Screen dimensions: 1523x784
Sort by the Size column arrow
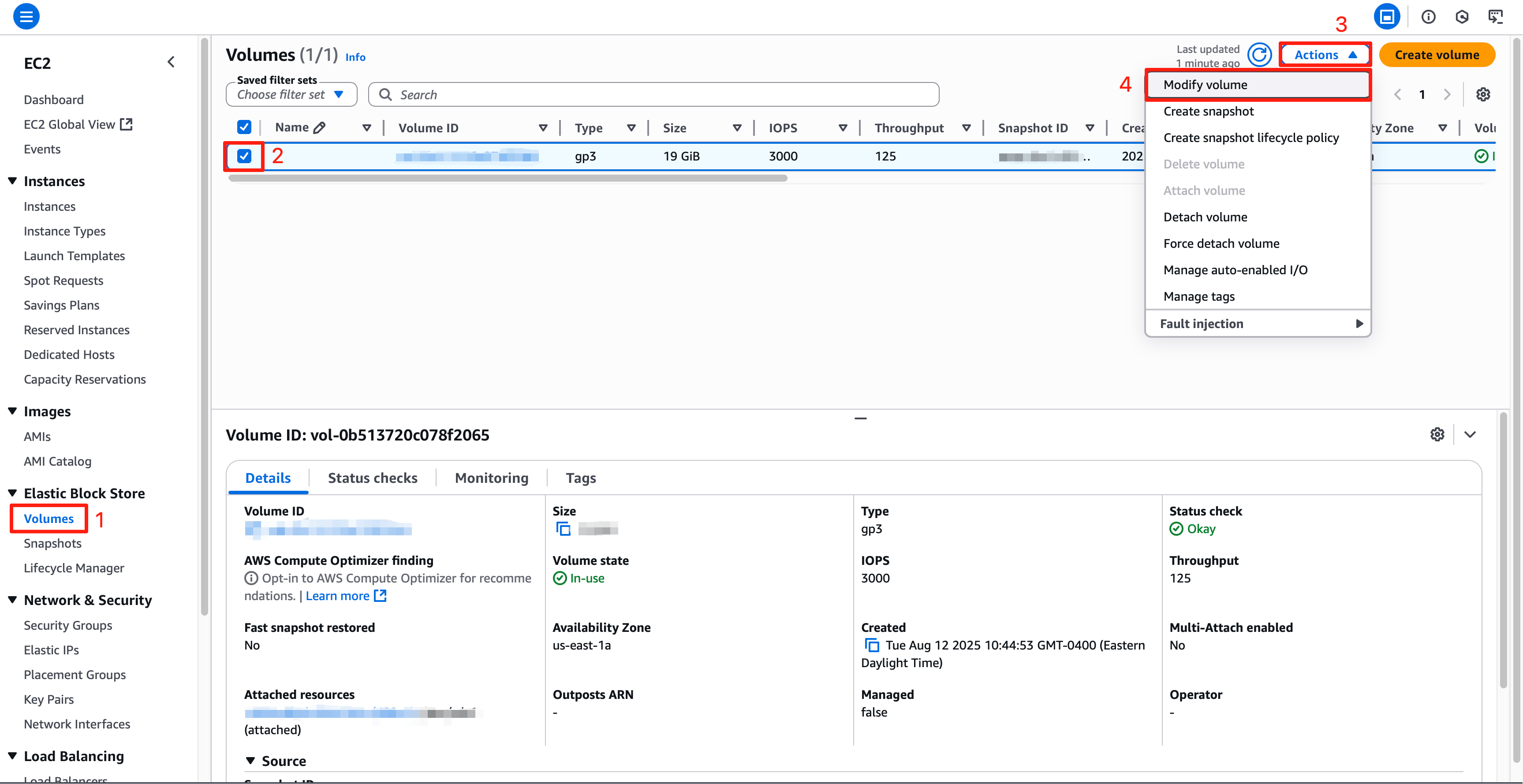tap(737, 128)
